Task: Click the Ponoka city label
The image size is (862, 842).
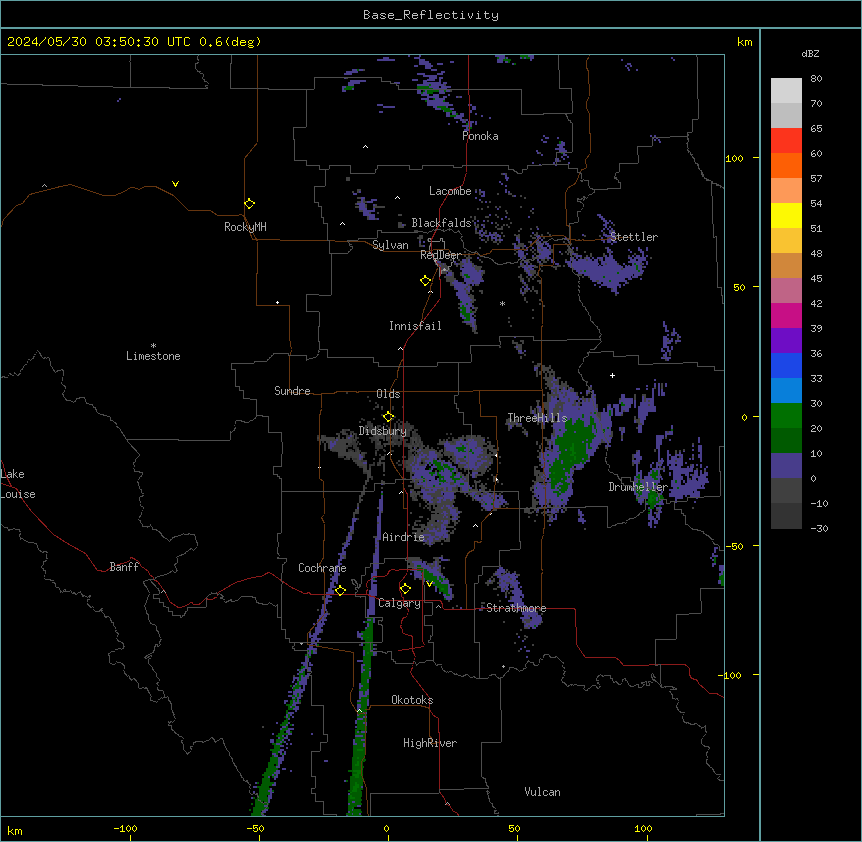Action: 480,136
